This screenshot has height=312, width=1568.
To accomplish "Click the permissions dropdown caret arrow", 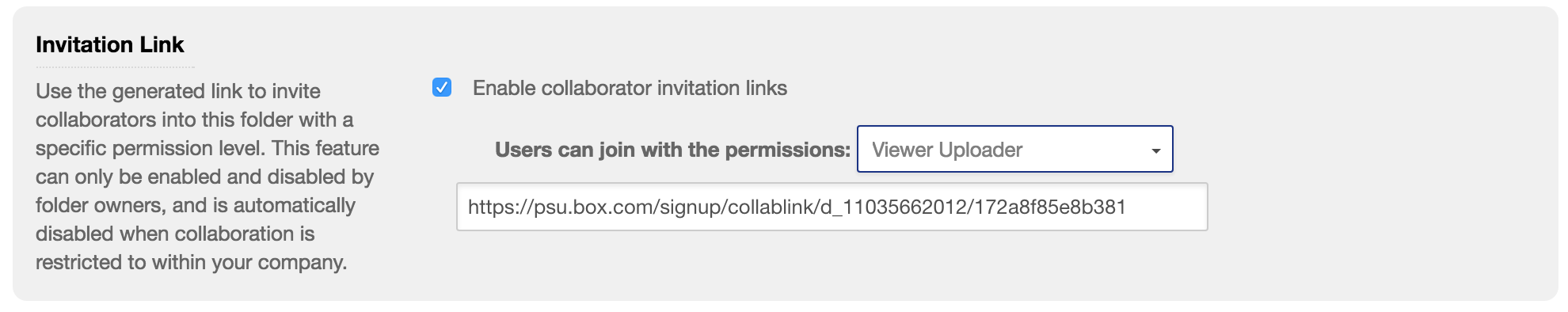I will click(x=1155, y=150).
